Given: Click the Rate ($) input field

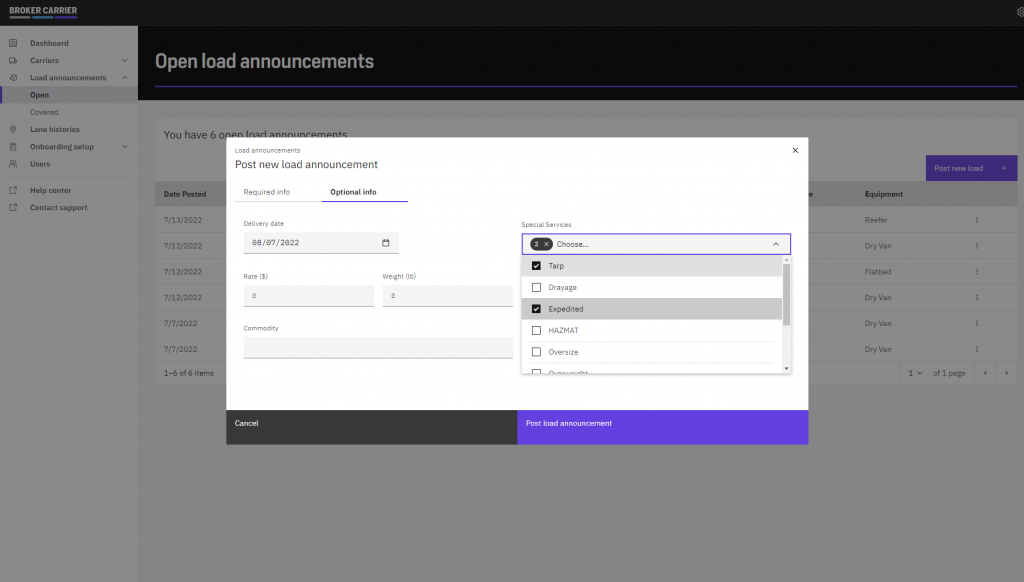Looking at the screenshot, I should [309, 296].
